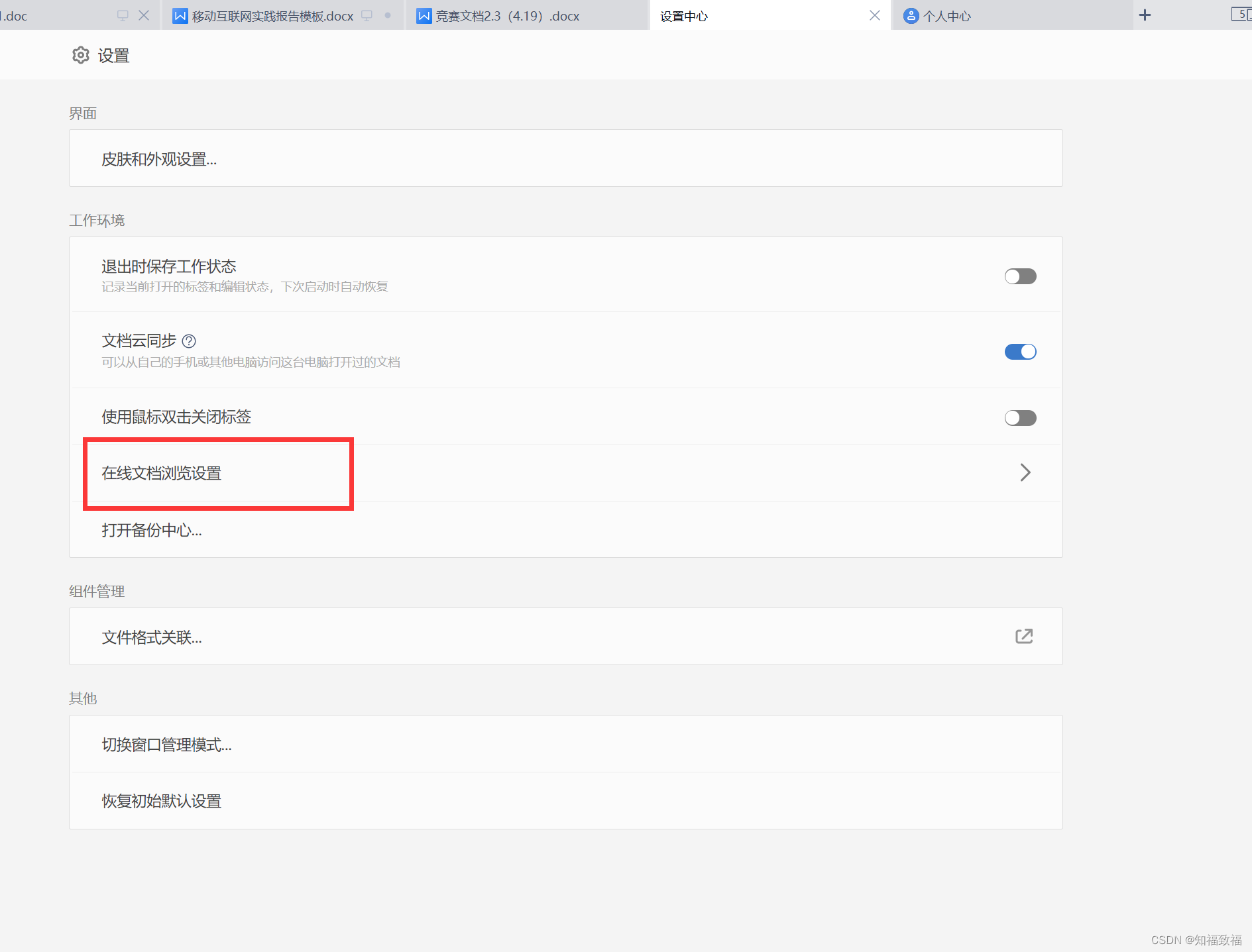Image resolution: width=1252 pixels, height=952 pixels.
Task: Toggle 使用鼠标双击关闭标签 switch
Action: pyautogui.click(x=1020, y=418)
